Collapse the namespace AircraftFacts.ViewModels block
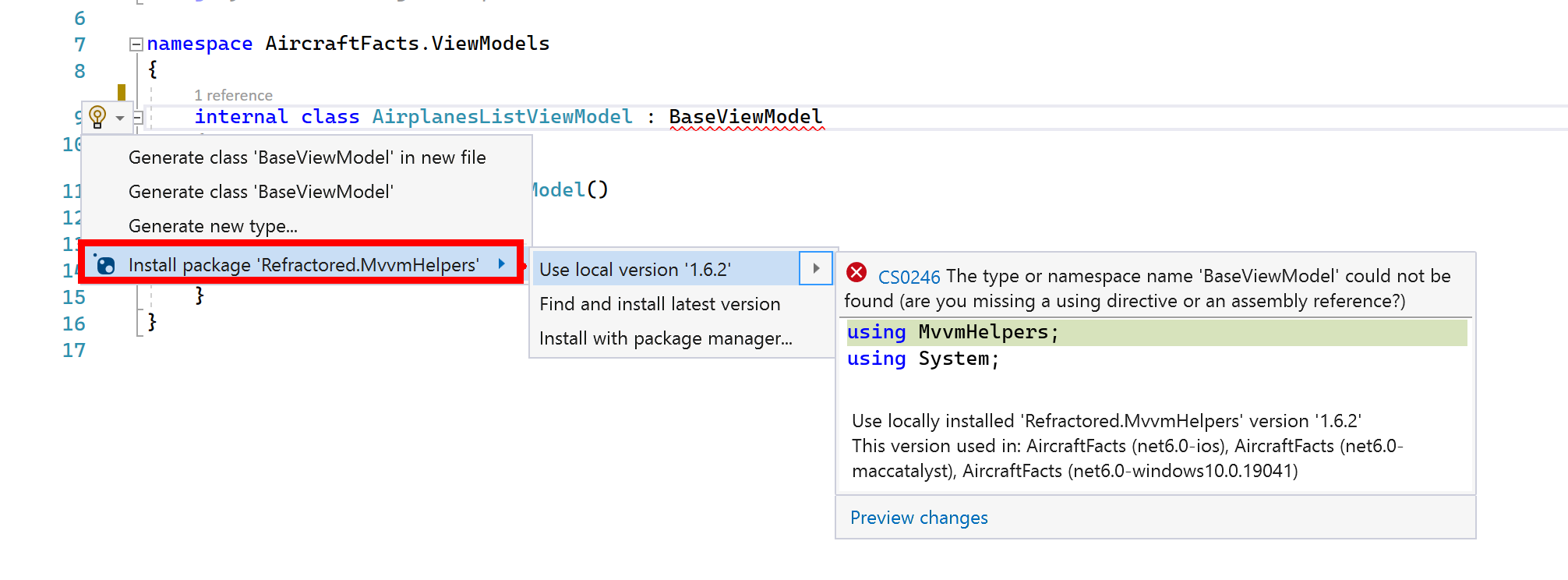Screen dimensions: 1568x580 tap(136, 44)
